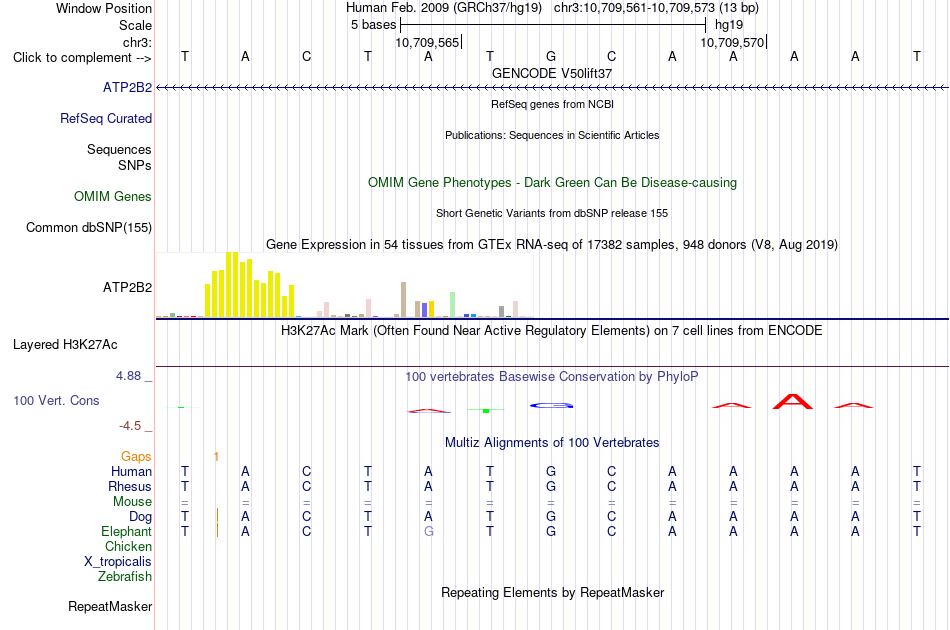Click the 10,709,570 position marker
Viewport: 950px width, 630px height.
coord(733,42)
